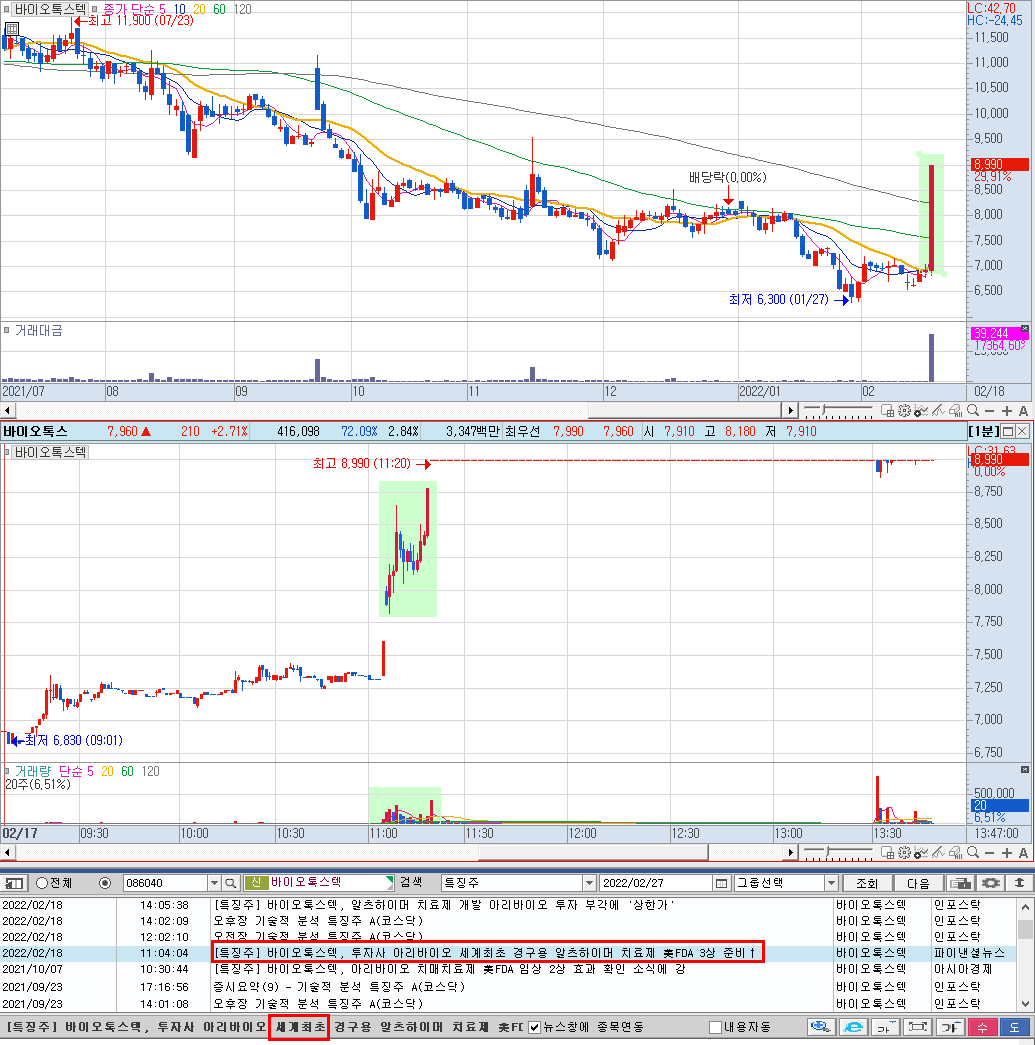
Task: Select the stock code radio button
Action: [105, 883]
